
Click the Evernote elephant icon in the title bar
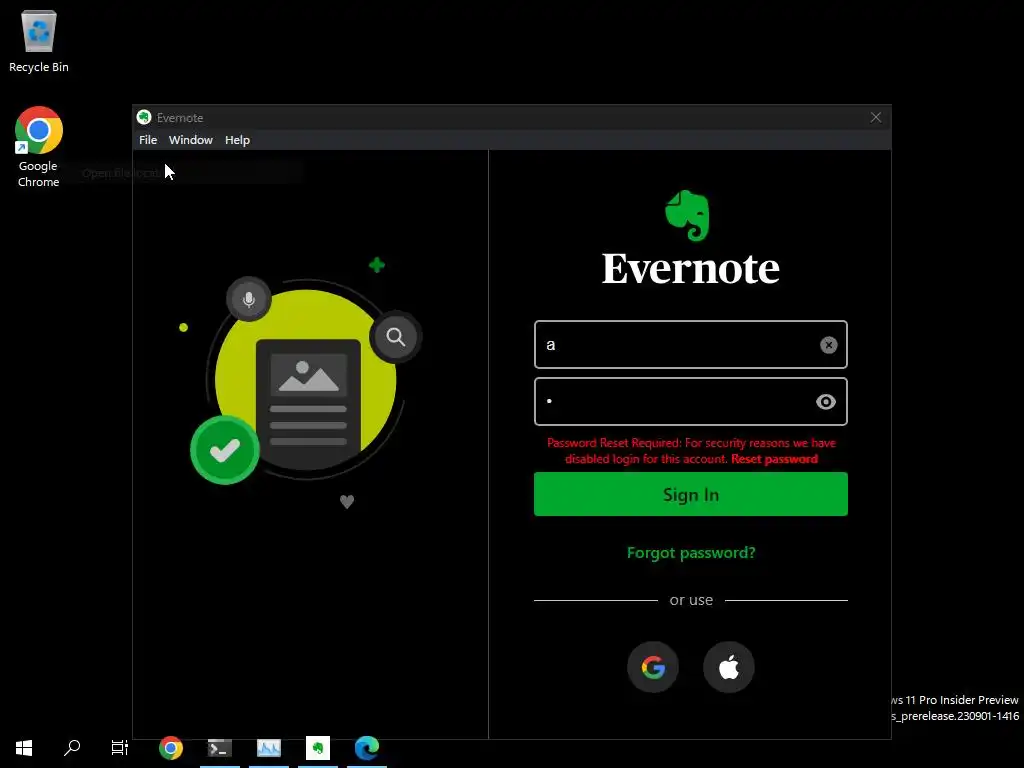(x=144, y=118)
